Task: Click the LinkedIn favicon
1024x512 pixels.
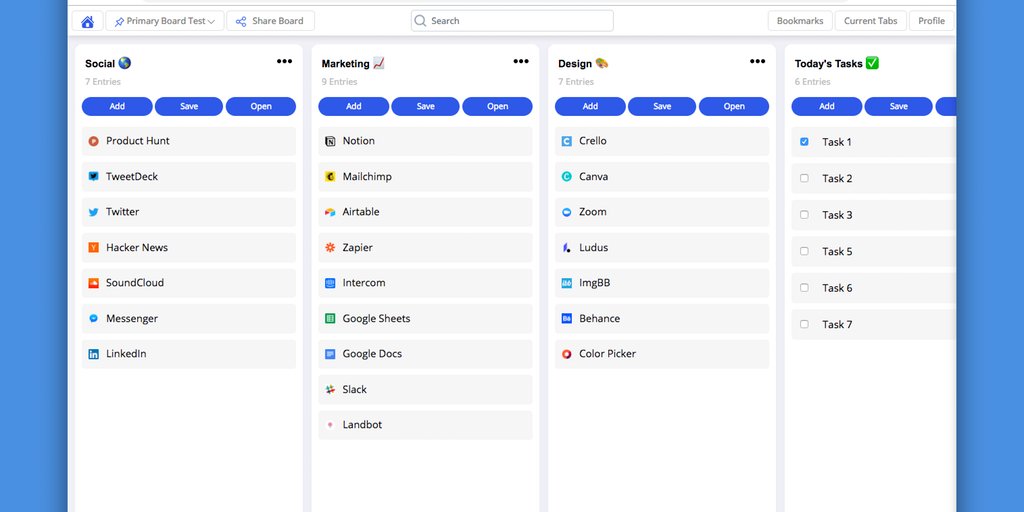Action: pos(93,354)
